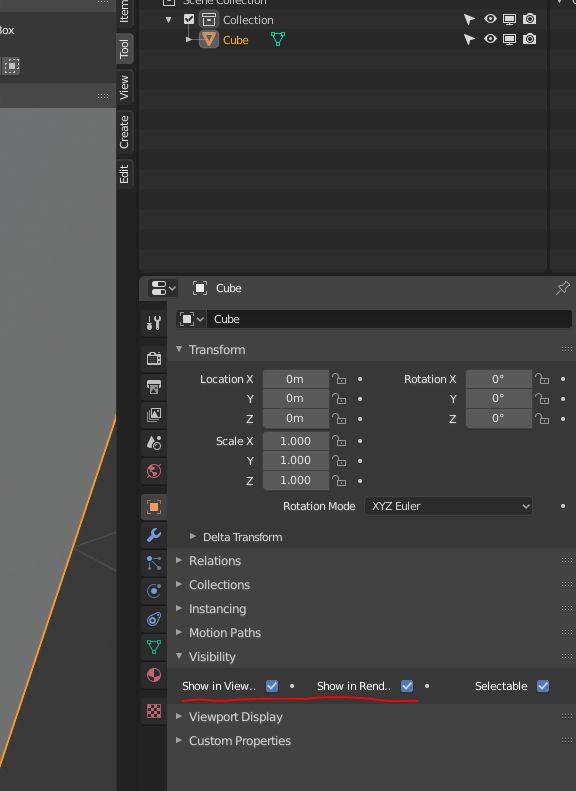Expand the Viewport Display panel
576x791 pixels.
coord(179,716)
